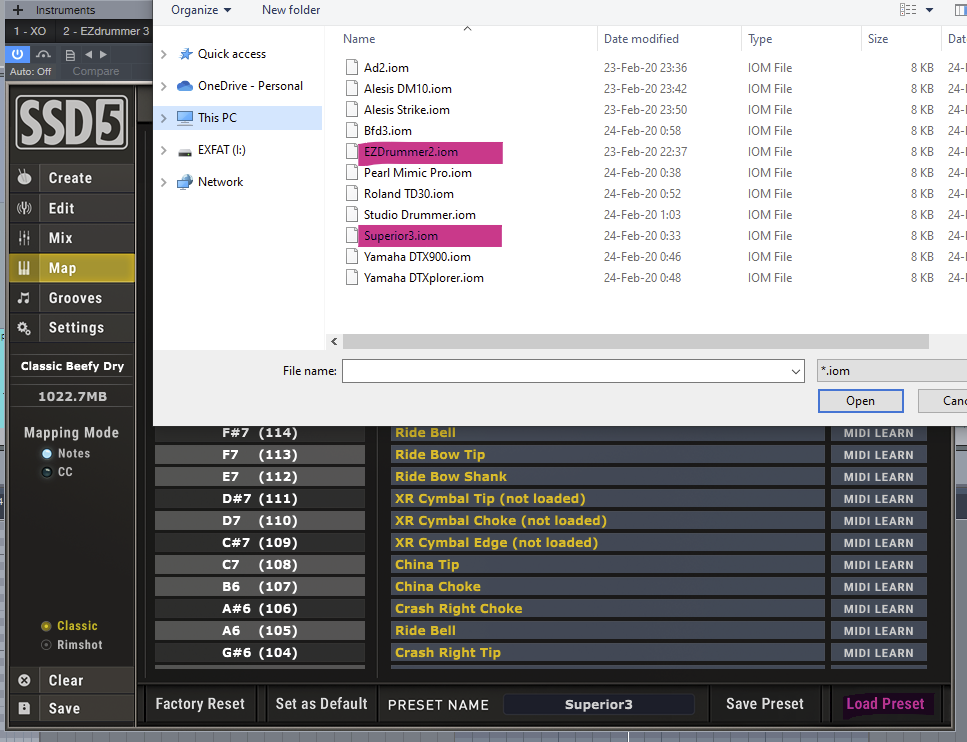967x742 pixels.
Task: Expand the Quick access tree node
Action: (163, 54)
